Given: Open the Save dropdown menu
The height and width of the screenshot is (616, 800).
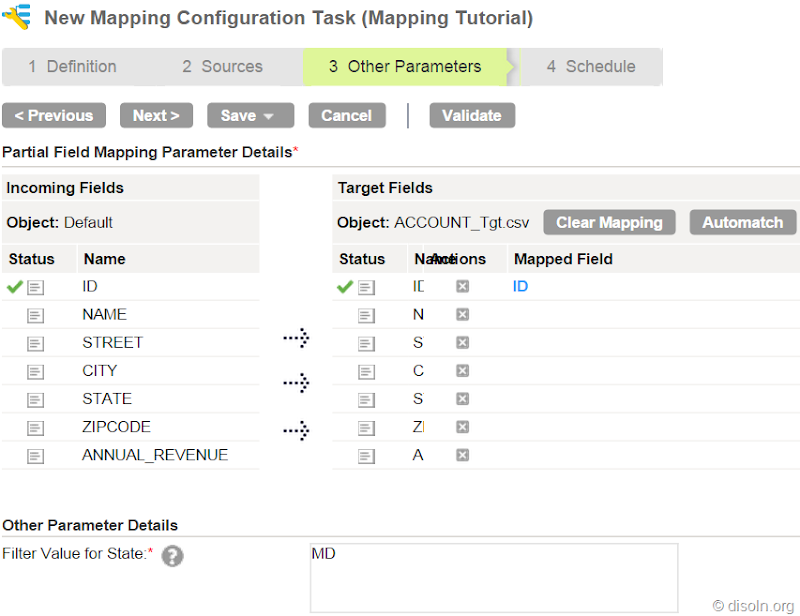Looking at the screenshot, I should pyautogui.click(x=250, y=116).
